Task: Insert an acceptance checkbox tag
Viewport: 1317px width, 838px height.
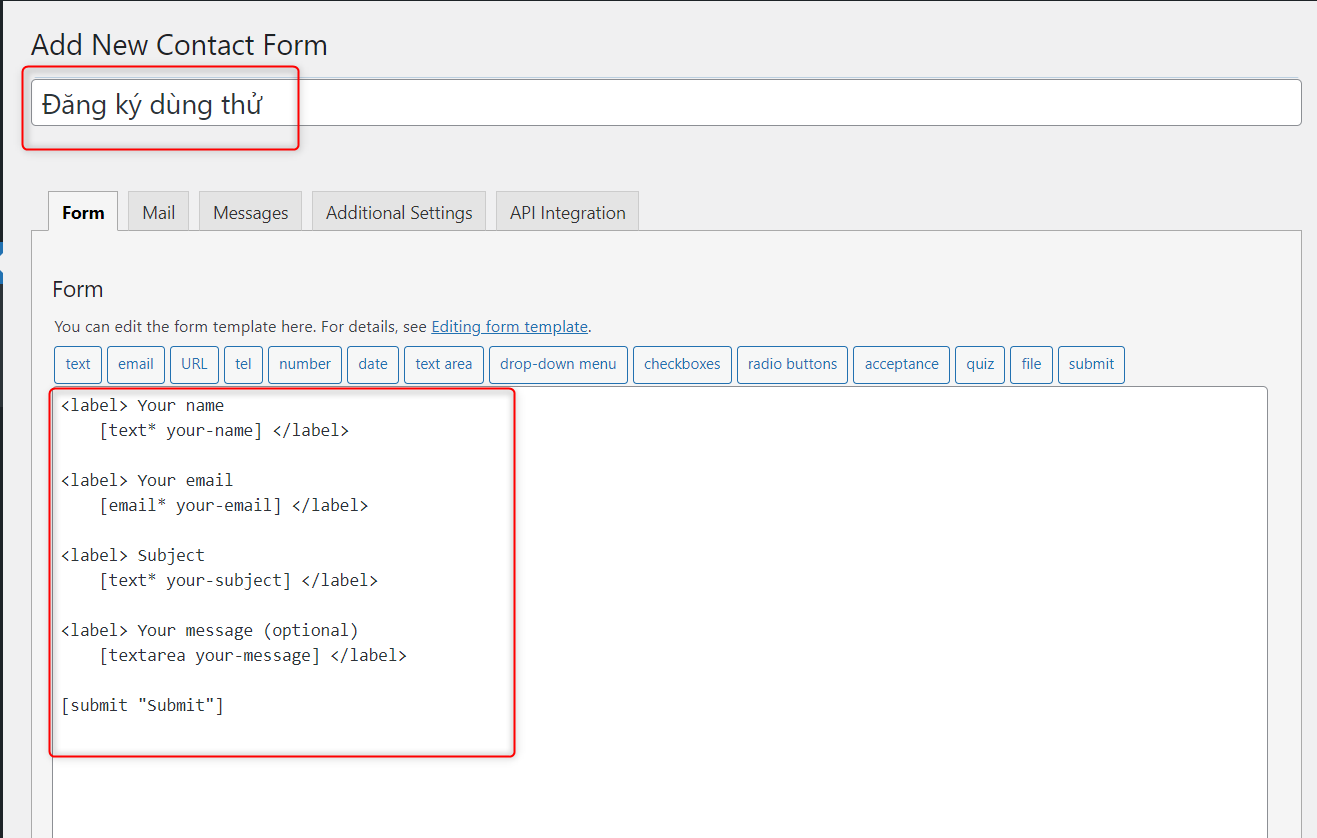Action: pos(901,364)
